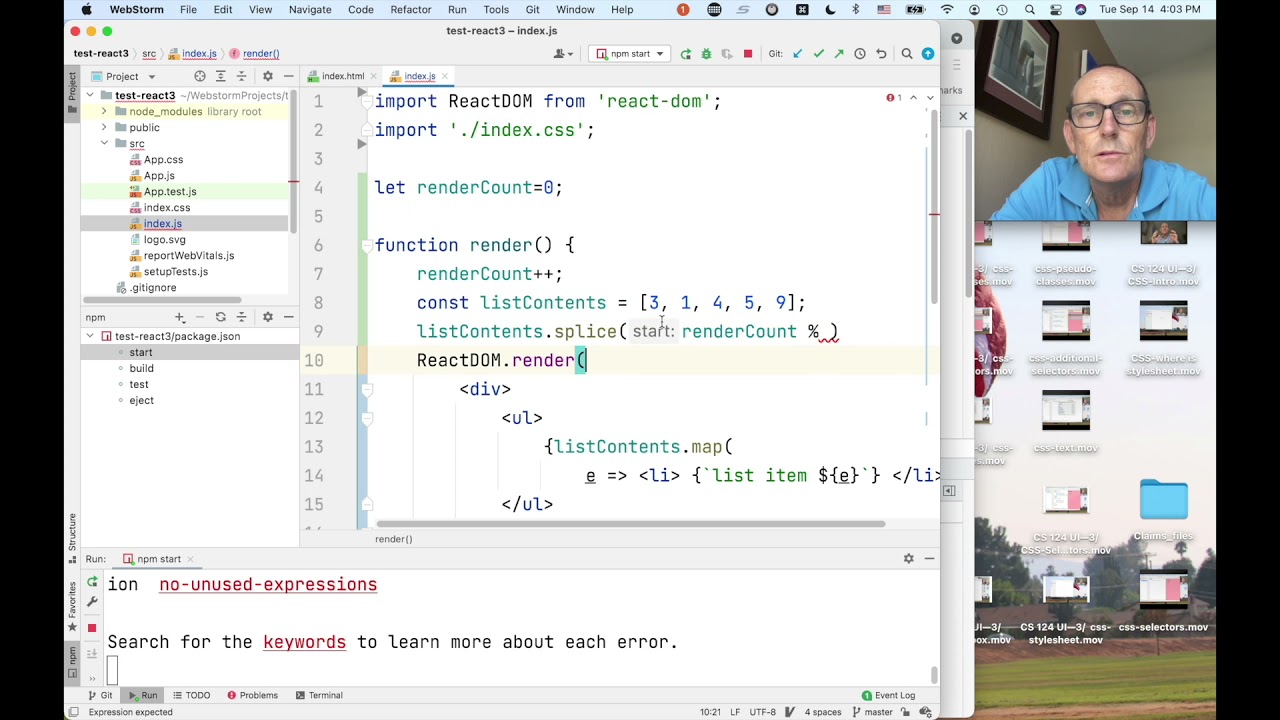Screen dimensions: 1280x720
Task: Open the File menu
Action: pyautogui.click(x=188, y=10)
